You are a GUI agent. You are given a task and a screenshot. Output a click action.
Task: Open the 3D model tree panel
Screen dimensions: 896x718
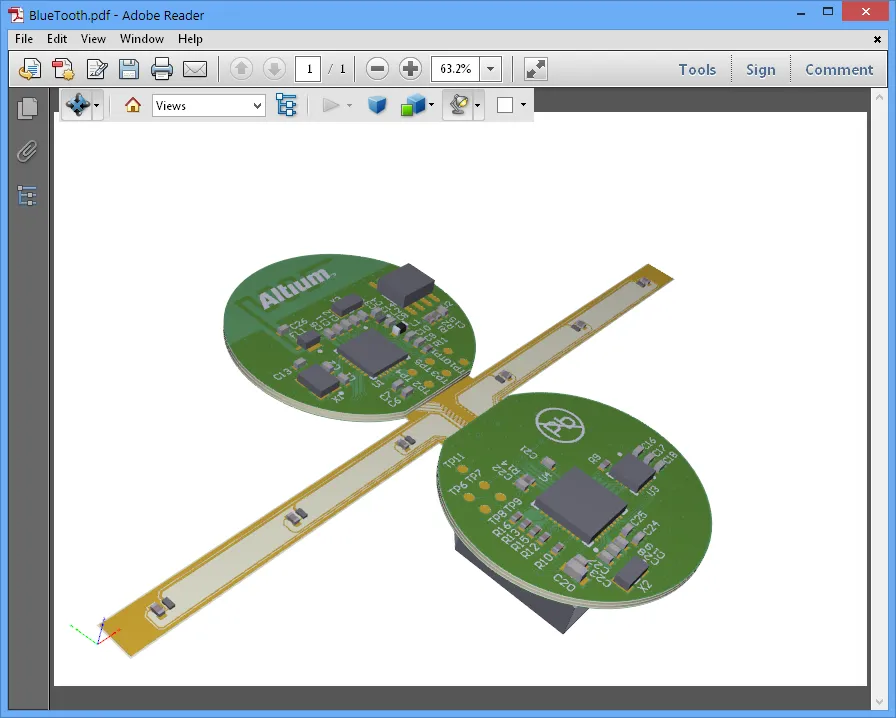tap(287, 105)
